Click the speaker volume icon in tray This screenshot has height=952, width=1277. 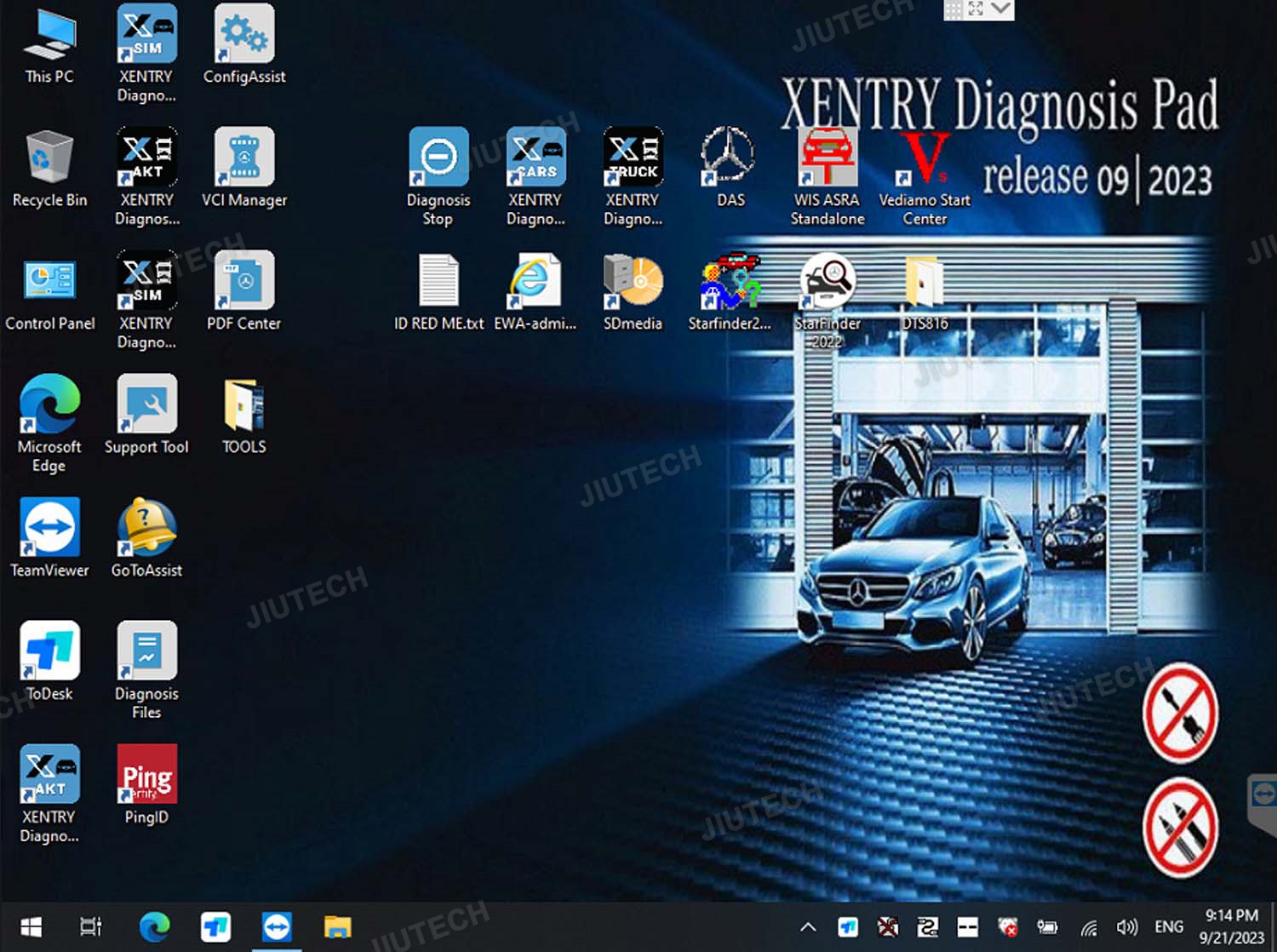pos(1127,927)
